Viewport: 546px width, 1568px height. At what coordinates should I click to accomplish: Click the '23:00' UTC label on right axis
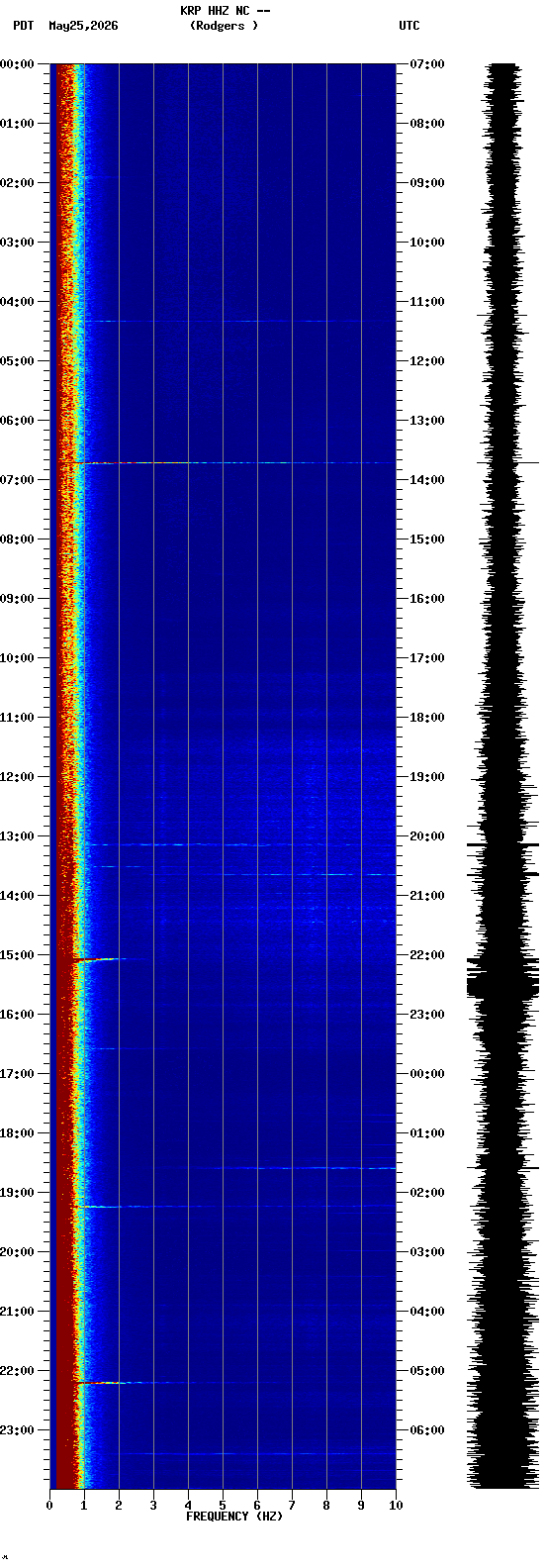427,1015
